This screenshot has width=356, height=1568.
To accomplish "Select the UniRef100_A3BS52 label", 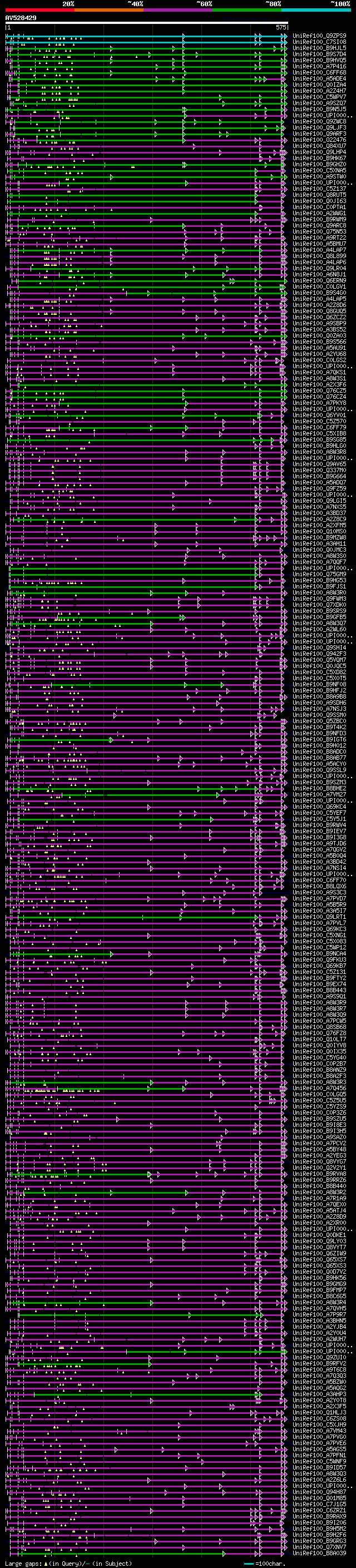I will [319, 330].
